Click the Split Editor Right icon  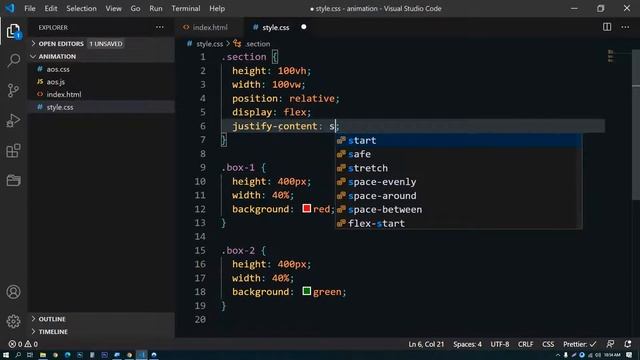coord(607,27)
